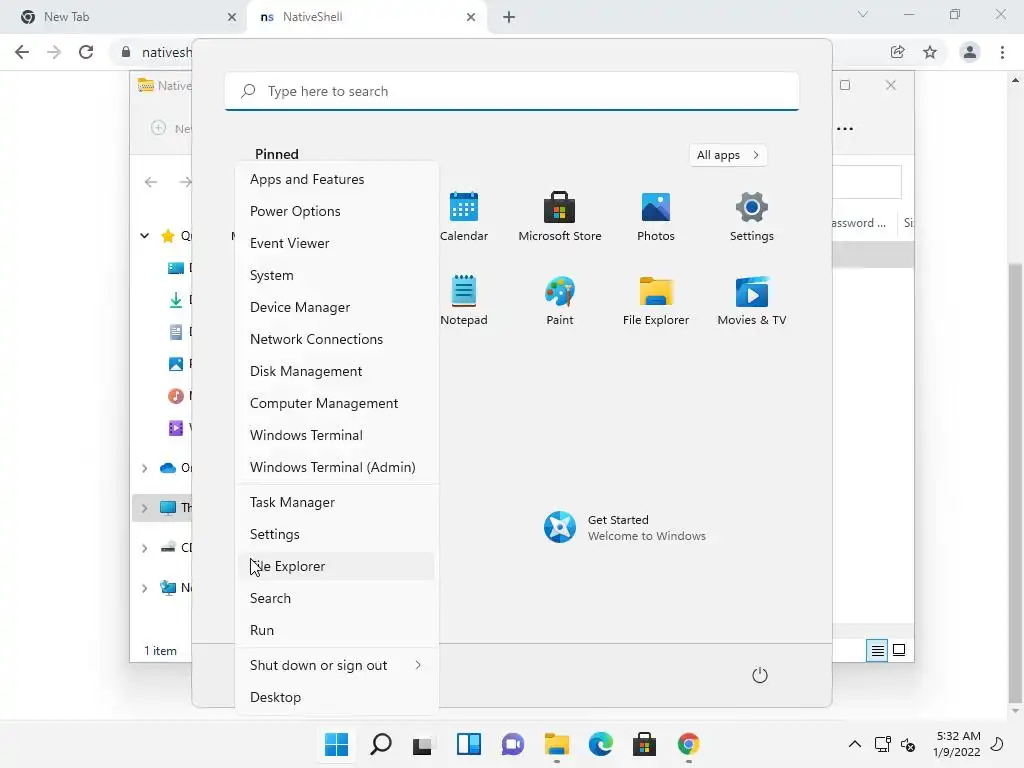The image size is (1024, 768).
Task: Expand Network in Explorer sidebar
Action: pos(144,588)
